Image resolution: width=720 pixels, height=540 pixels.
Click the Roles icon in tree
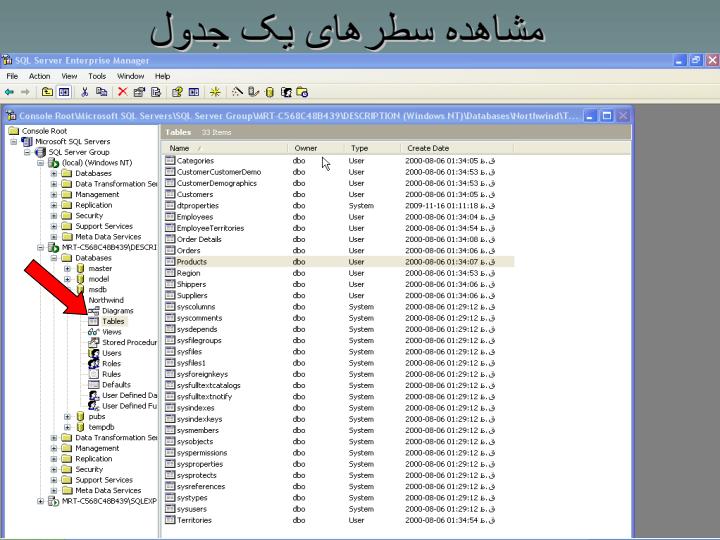point(93,363)
